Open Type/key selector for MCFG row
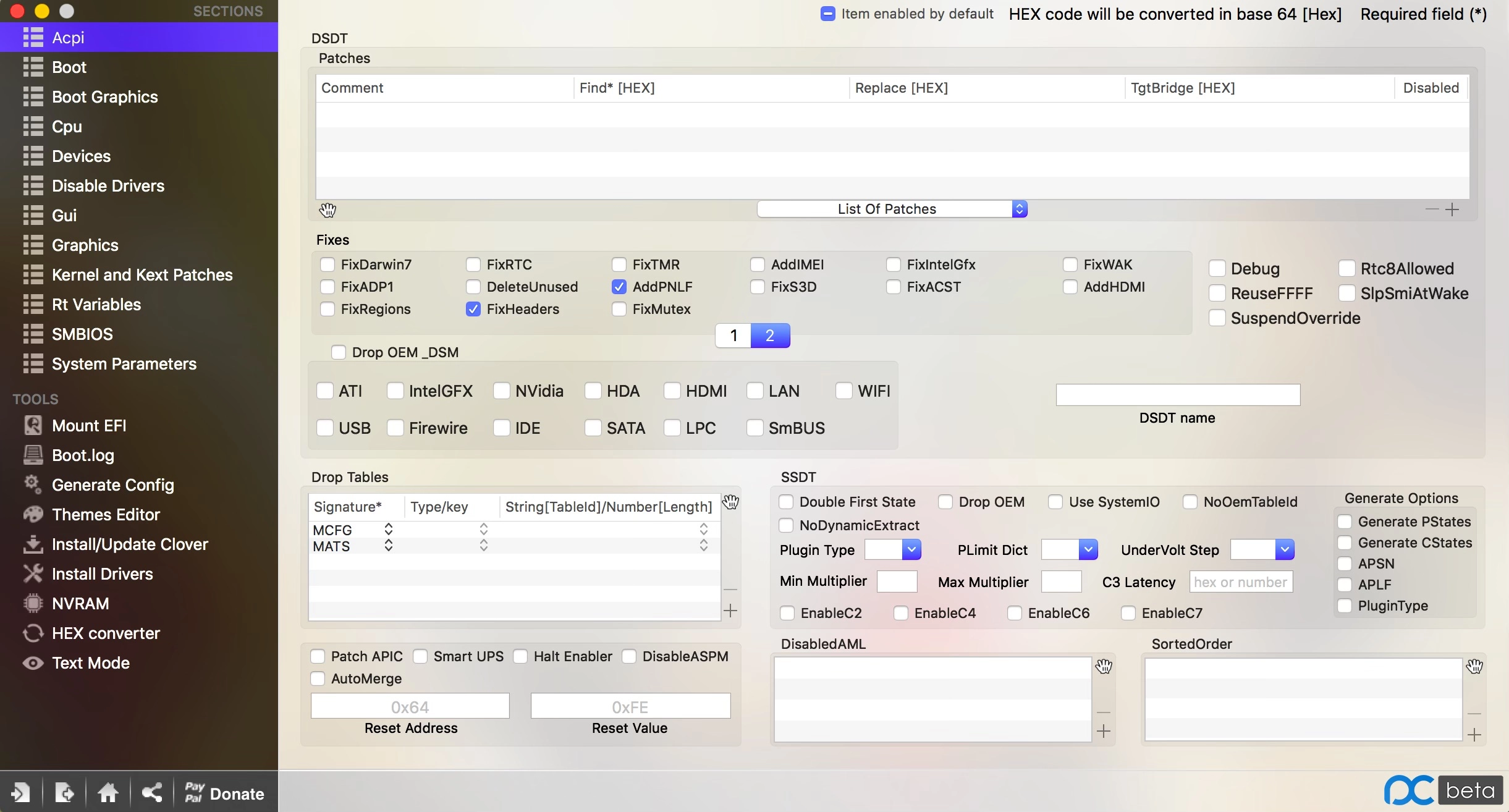This screenshot has width=1509, height=812. coord(484,529)
